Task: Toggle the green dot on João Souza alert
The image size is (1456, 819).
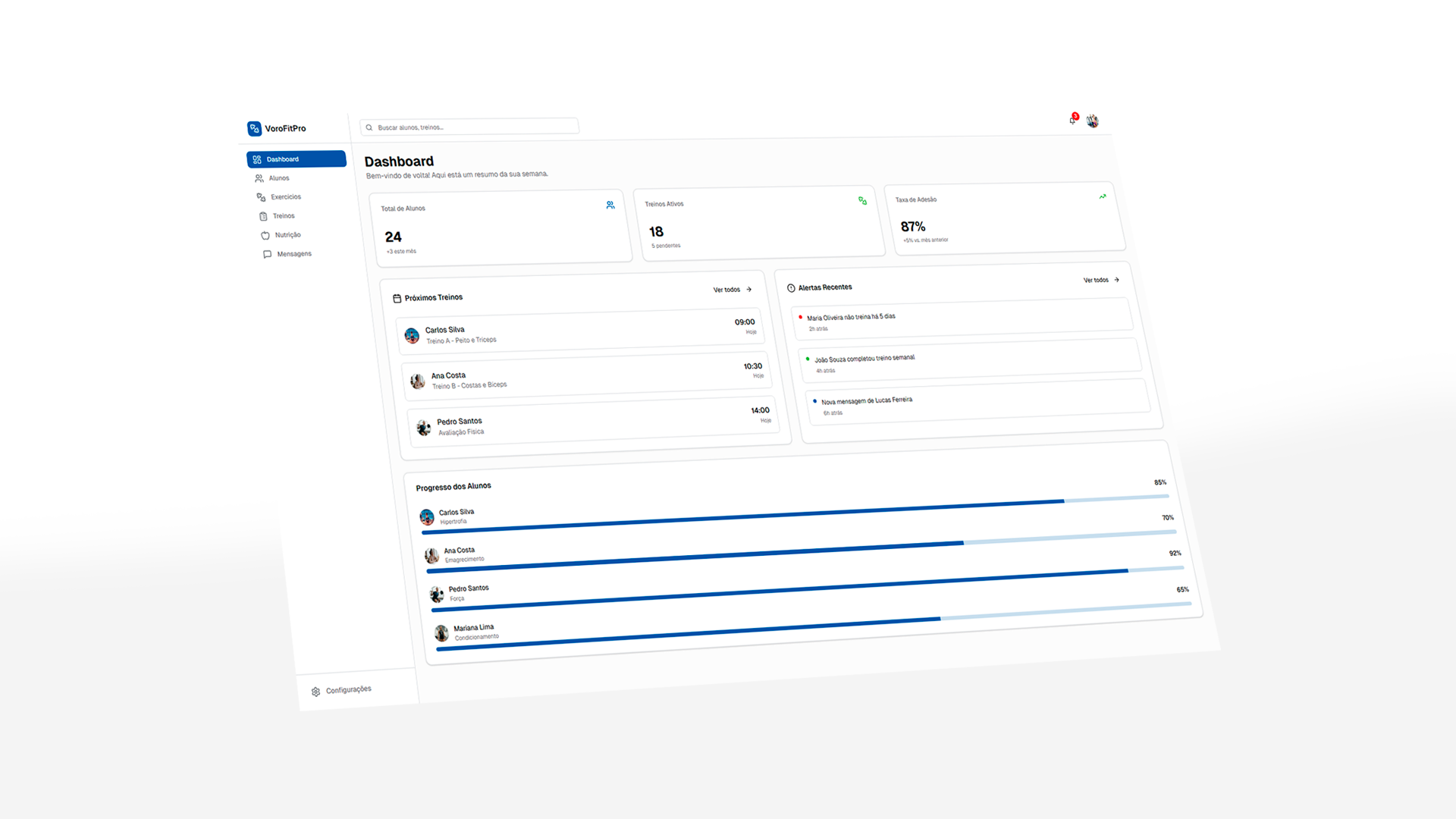Action: tap(807, 357)
